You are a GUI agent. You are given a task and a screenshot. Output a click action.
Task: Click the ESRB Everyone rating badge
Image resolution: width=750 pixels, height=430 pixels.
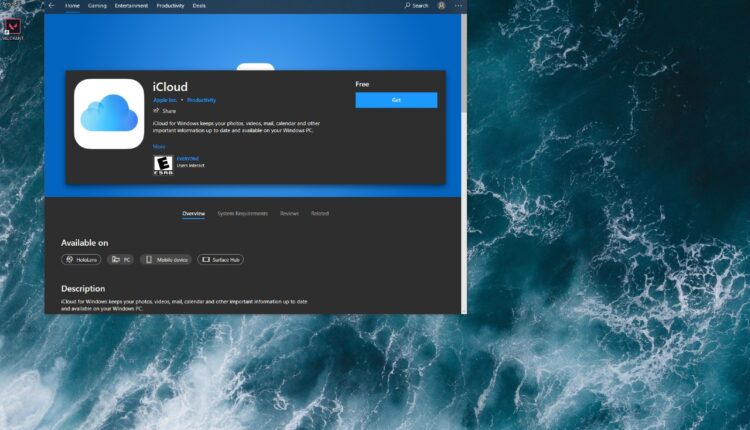(162, 165)
